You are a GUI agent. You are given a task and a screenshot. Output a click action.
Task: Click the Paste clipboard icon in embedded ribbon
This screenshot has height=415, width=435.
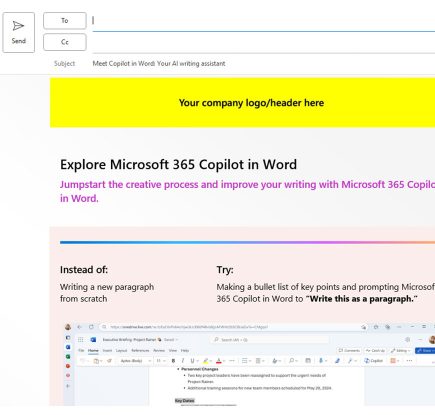tap(96, 361)
